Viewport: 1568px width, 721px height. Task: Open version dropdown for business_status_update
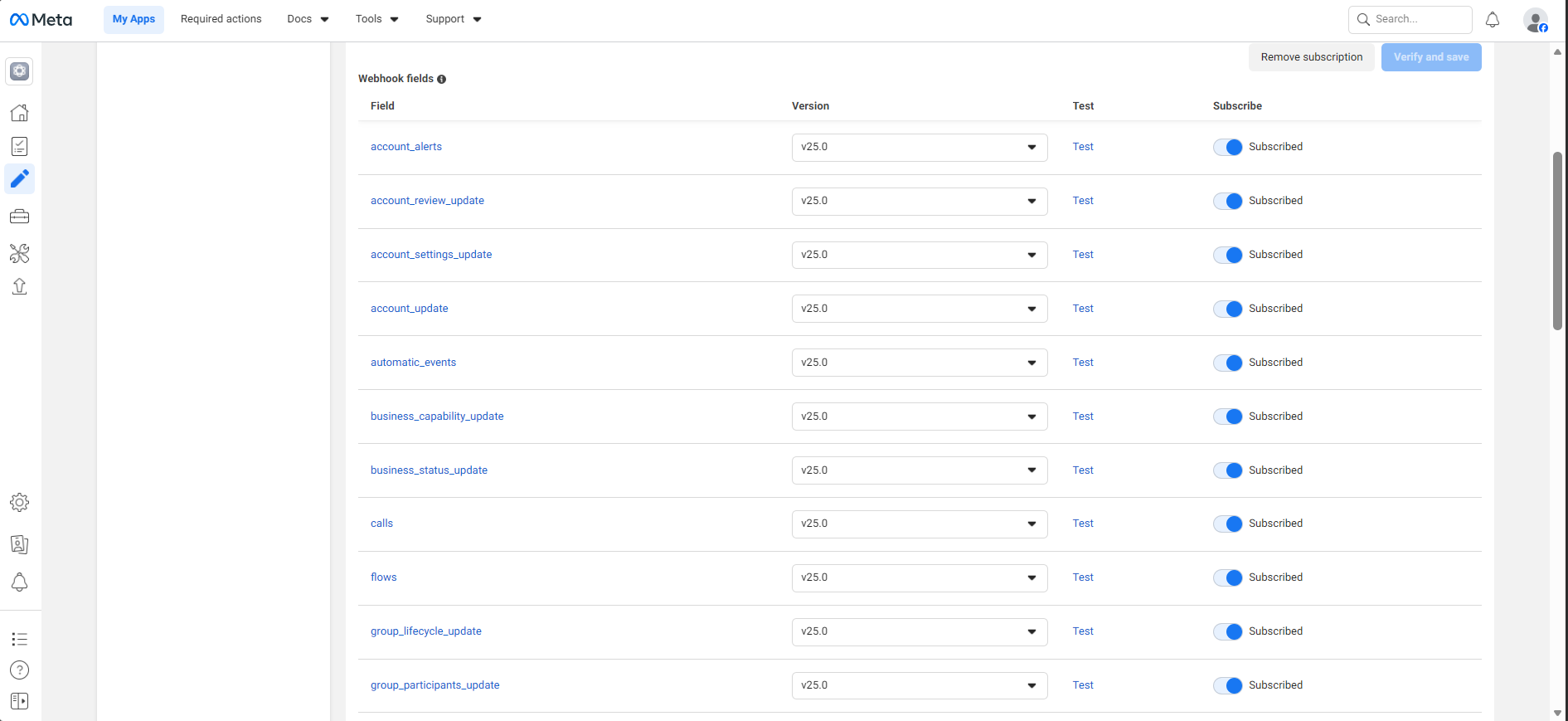[x=920, y=470]
